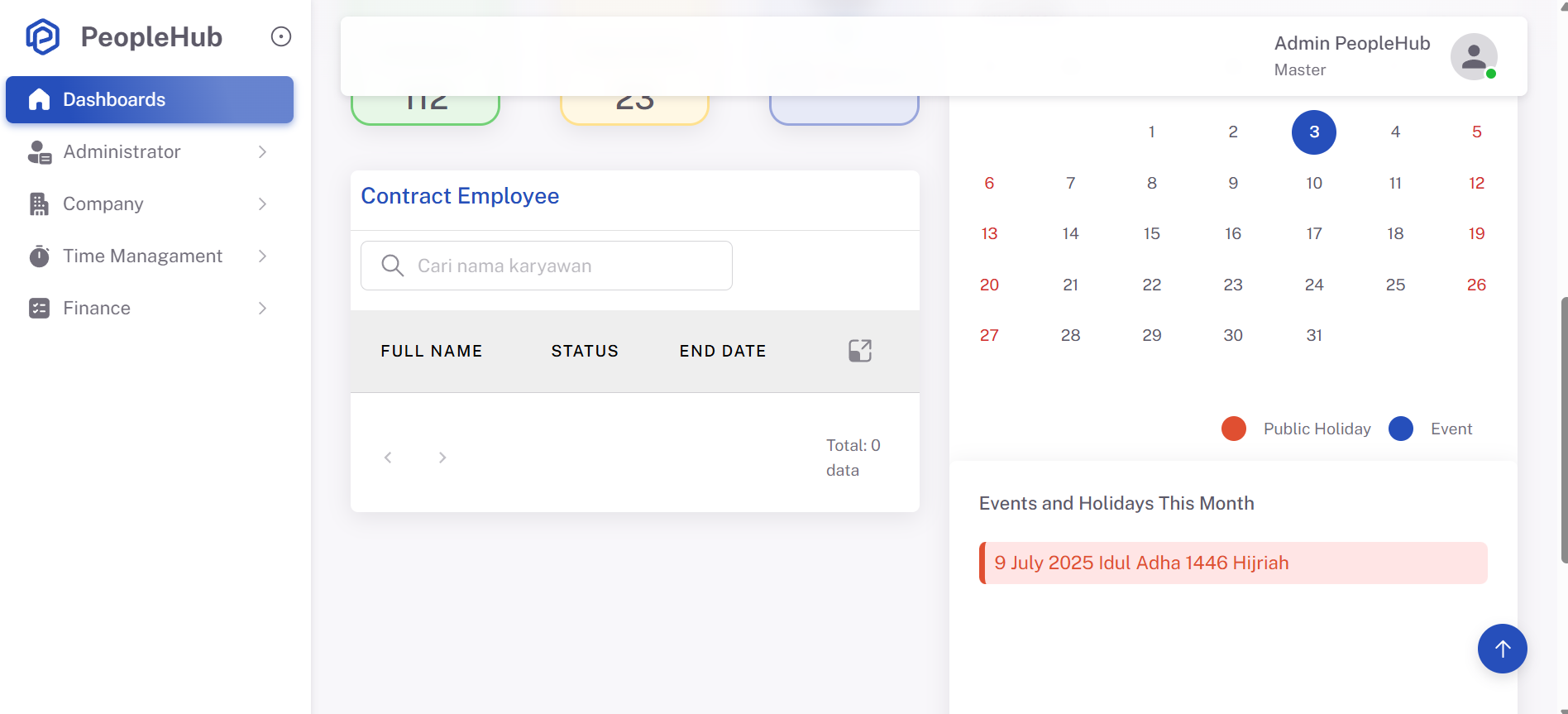This screenshot has width=1568, height=714.
Task: Click the Company building icon
Action: 39,204
